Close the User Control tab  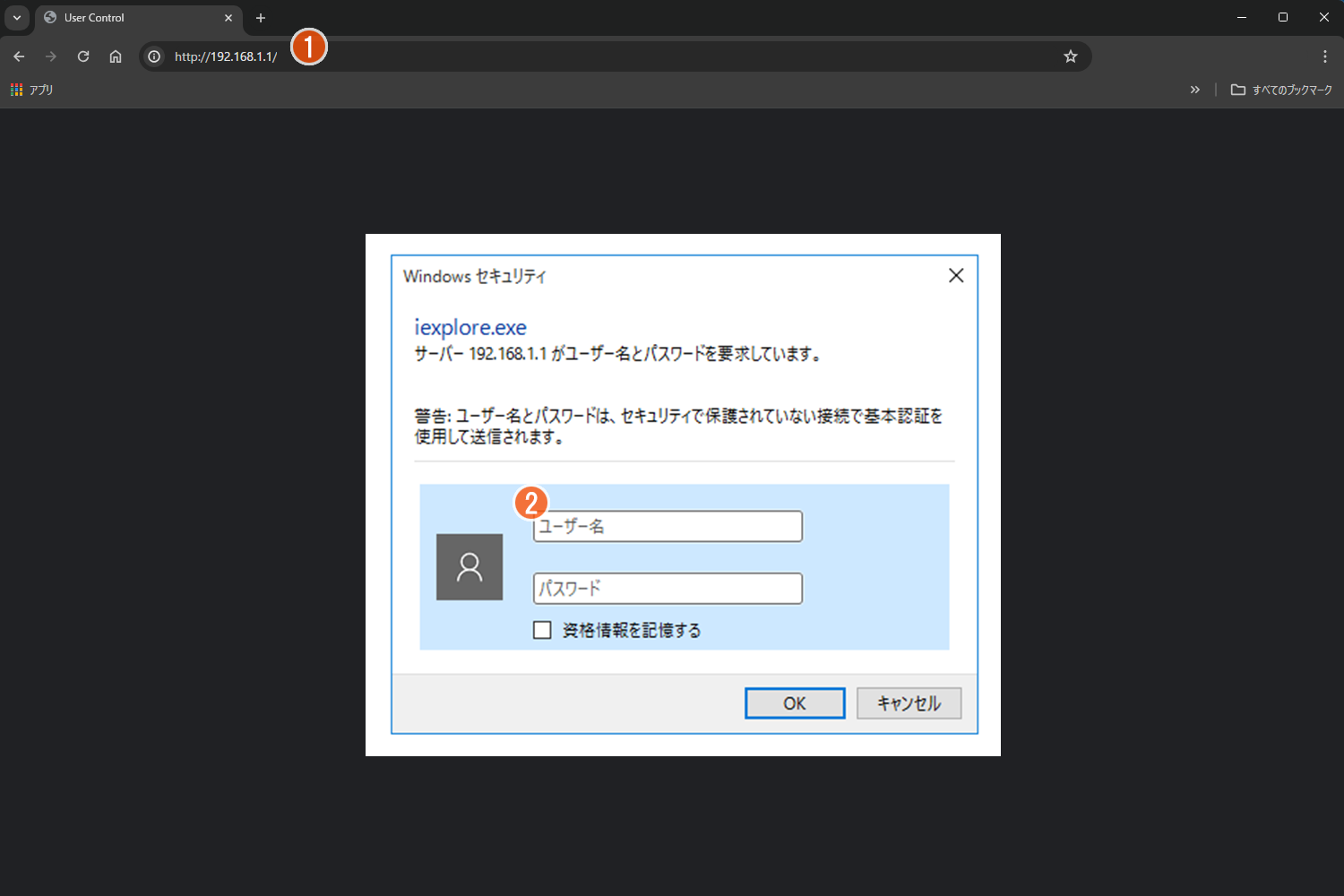tap(228, 18)
